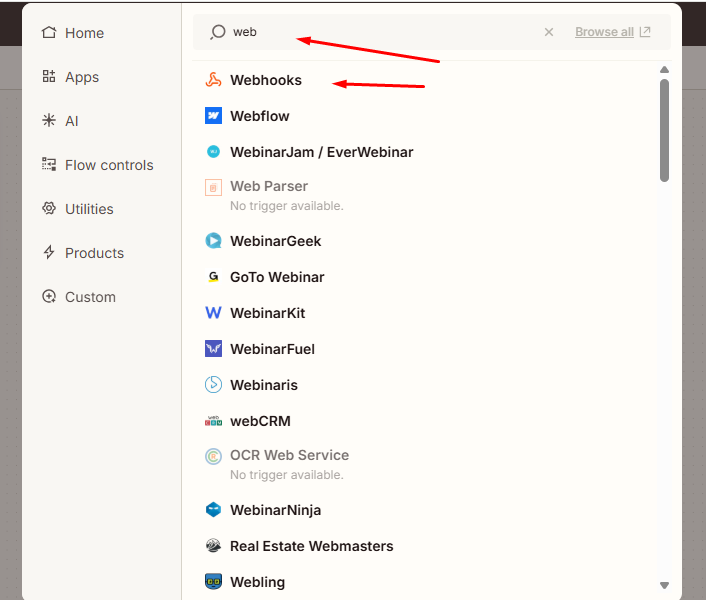Image resolution: width=706 pixels, height=600 pixels.
Task: Click the webCRM logo icon
Action: tap(213, 421)
